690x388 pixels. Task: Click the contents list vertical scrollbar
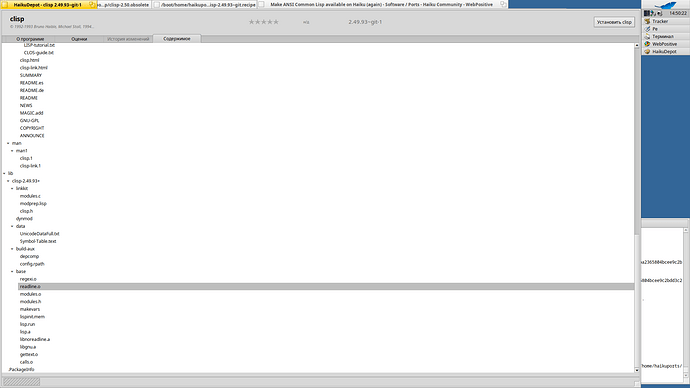click(x=637, y=207)
